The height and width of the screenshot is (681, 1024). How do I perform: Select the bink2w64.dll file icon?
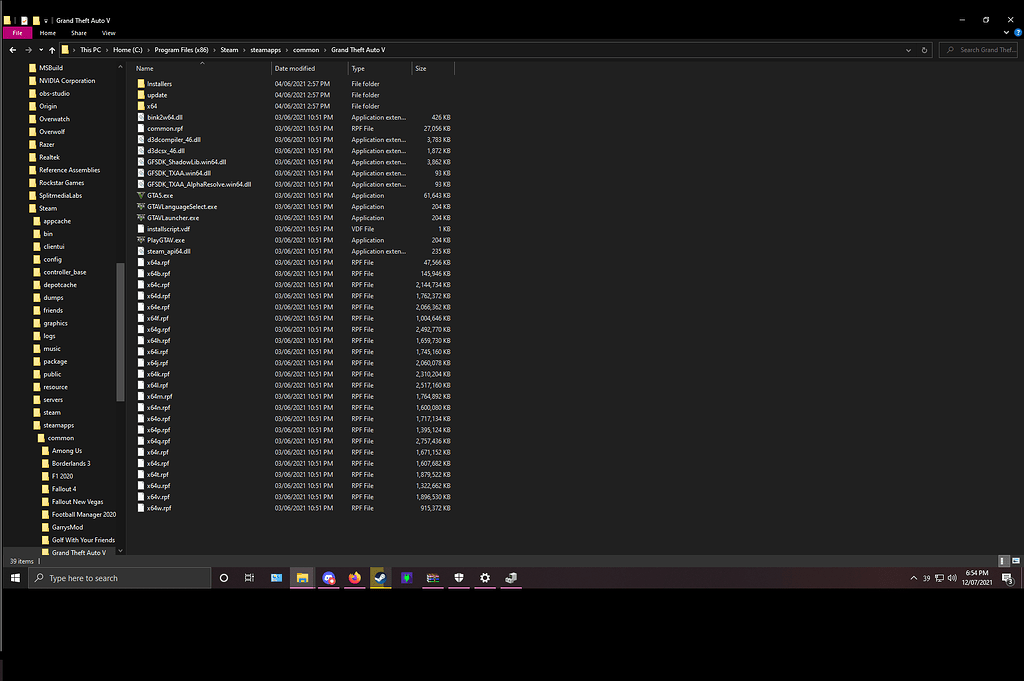141,118
